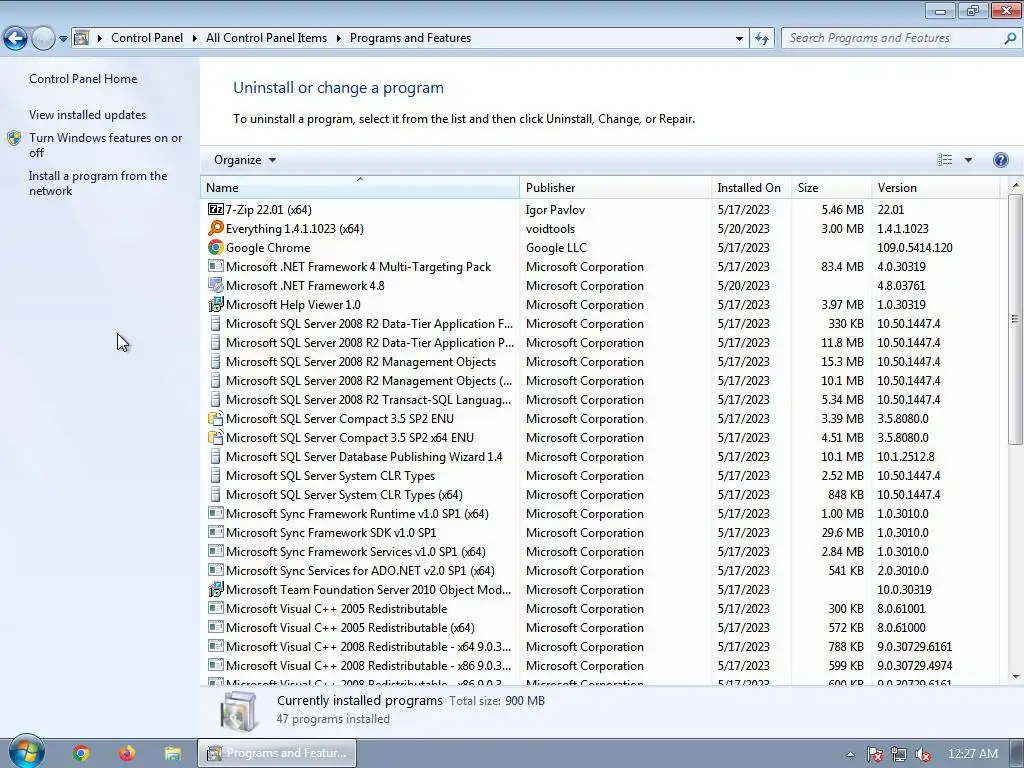
Task: Open Turn Windows features on or off
Action: pos(105,145)
